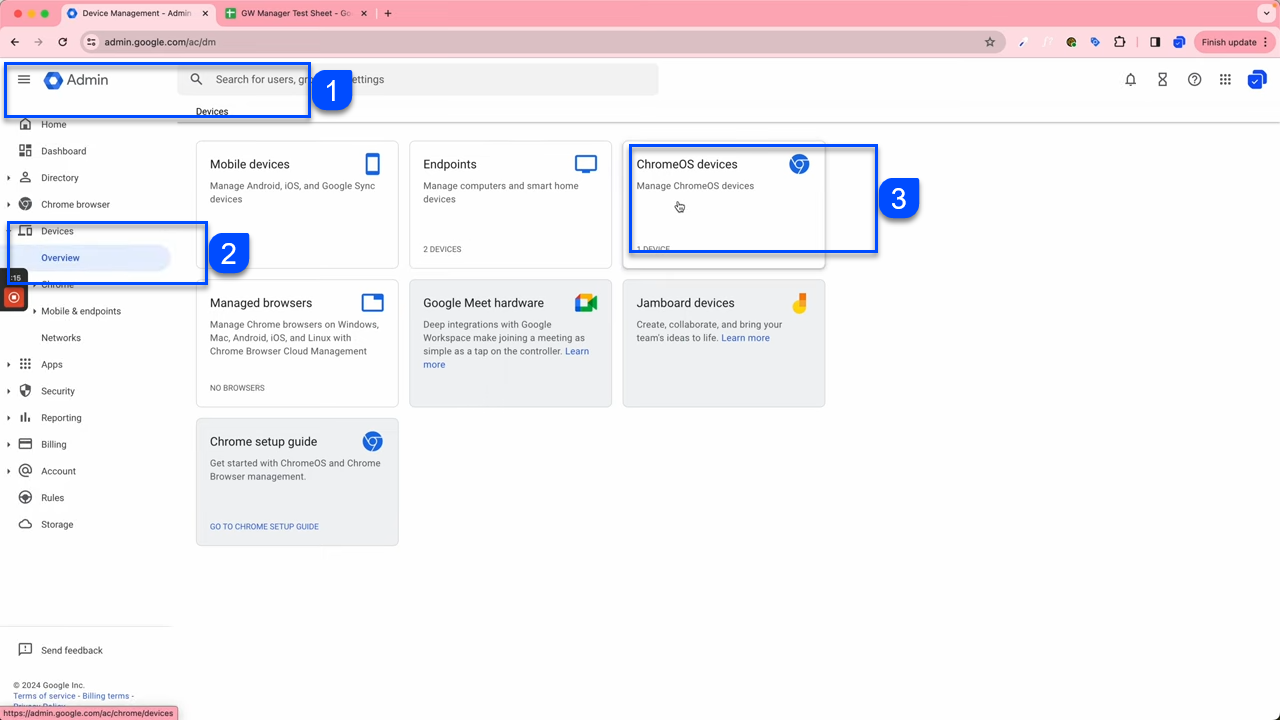
Task: Expand the Security section arrow
Action: pyautogui.click(x=9, y=391)
